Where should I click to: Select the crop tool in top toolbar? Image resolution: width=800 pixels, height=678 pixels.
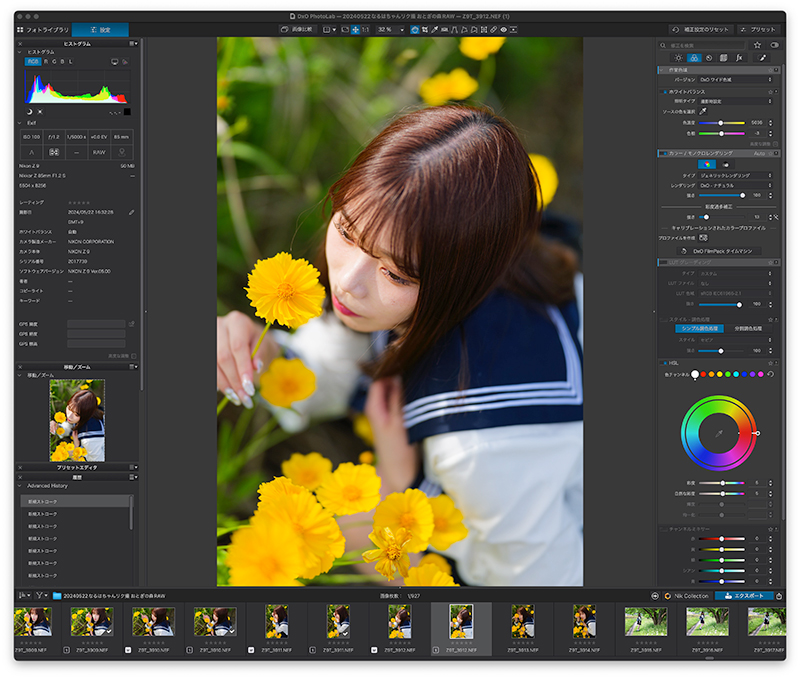(x=424, y=30)
